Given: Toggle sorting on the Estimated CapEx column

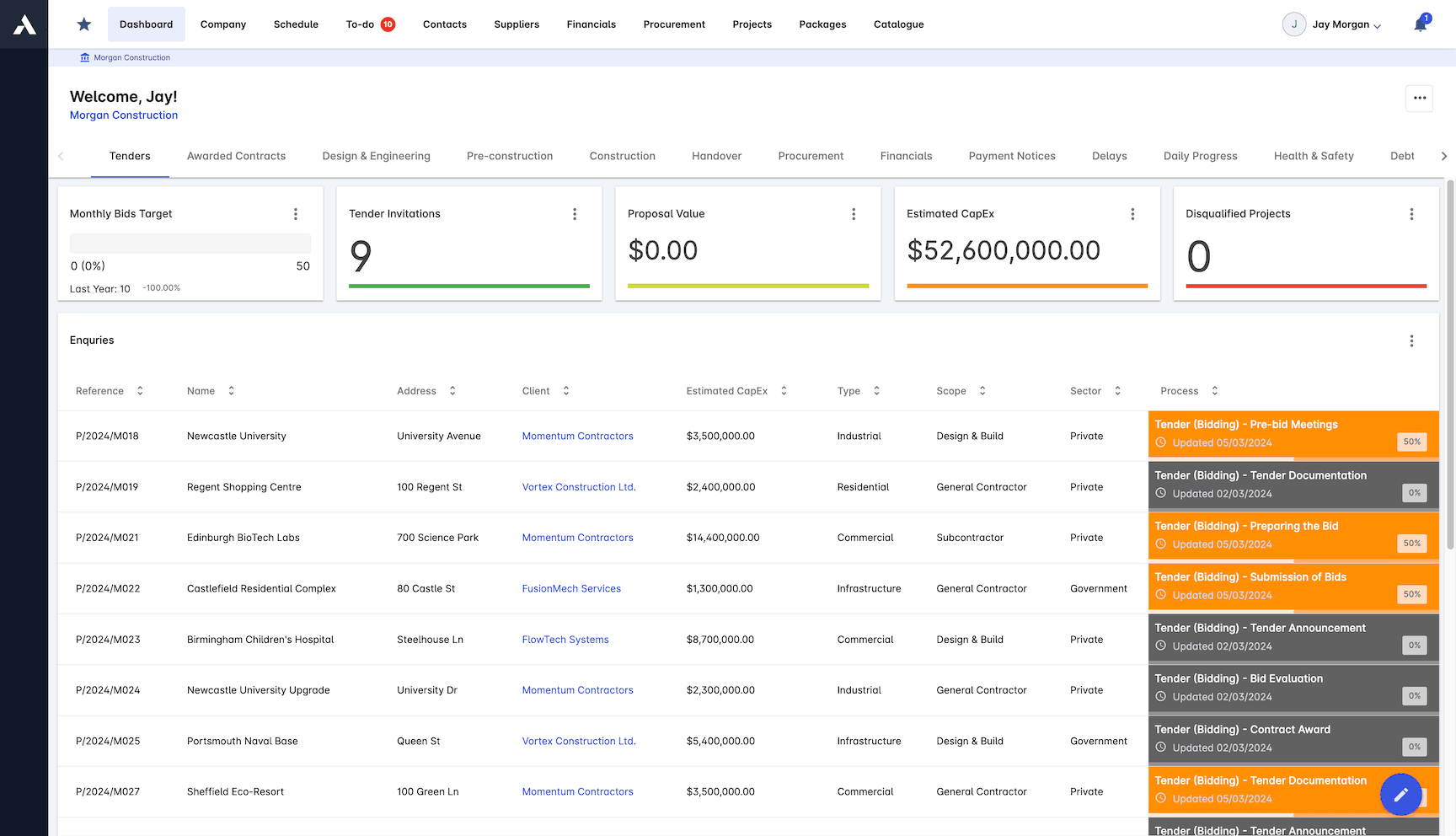Looking at the screenshot, I should pos(784,390).
